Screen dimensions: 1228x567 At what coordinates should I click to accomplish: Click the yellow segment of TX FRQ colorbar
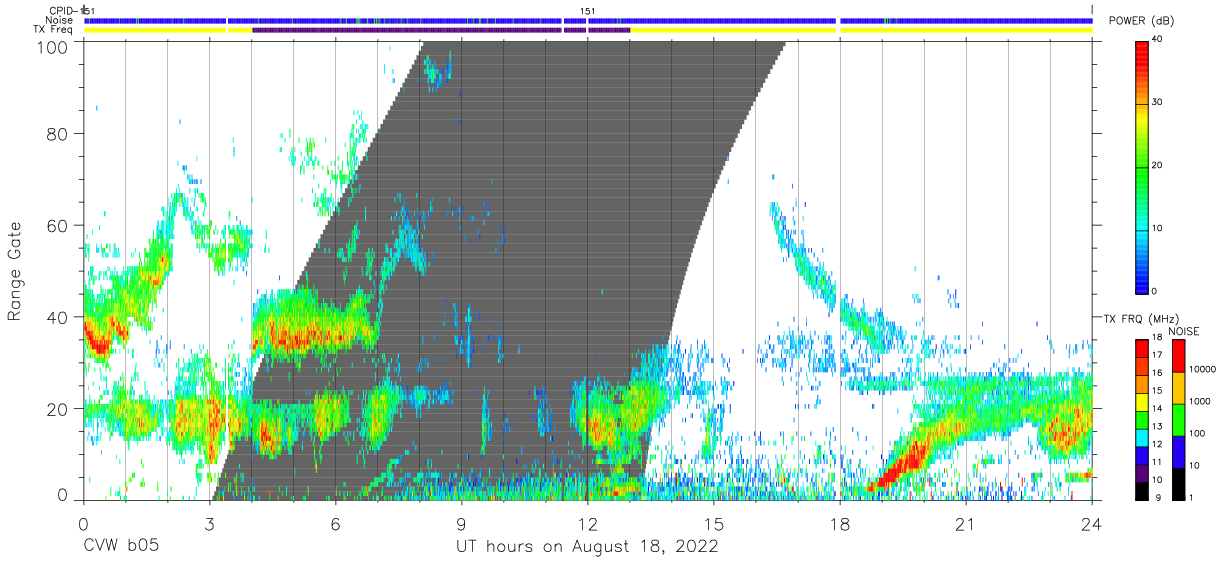(1142, 400)
